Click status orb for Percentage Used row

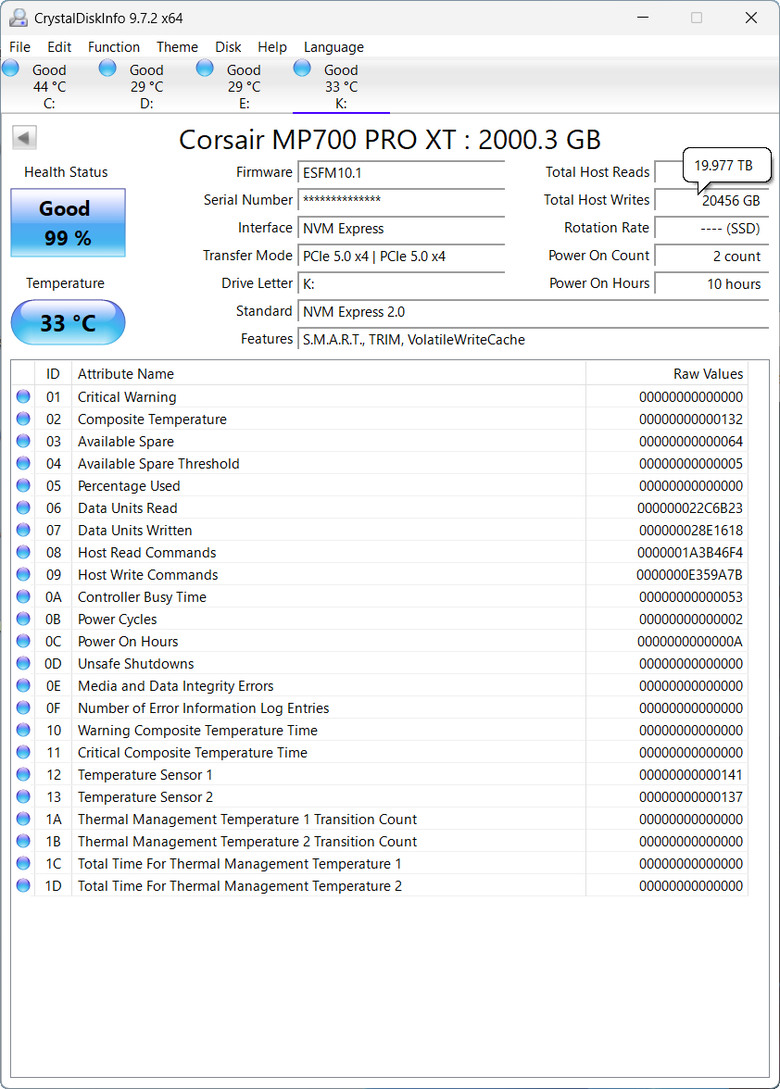(x=24, y=485)
